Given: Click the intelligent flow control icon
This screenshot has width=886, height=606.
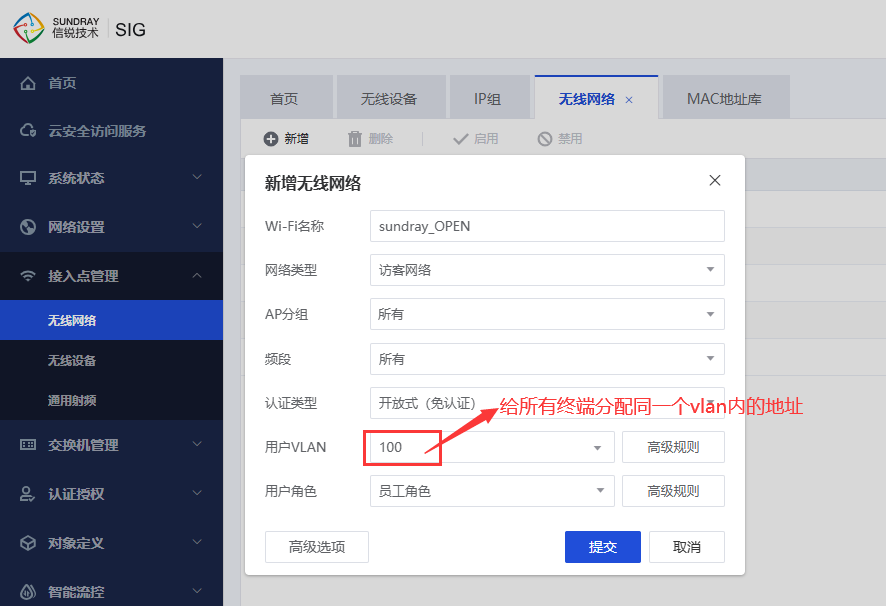Looking at the screenshot, I should tap(28, 591).
